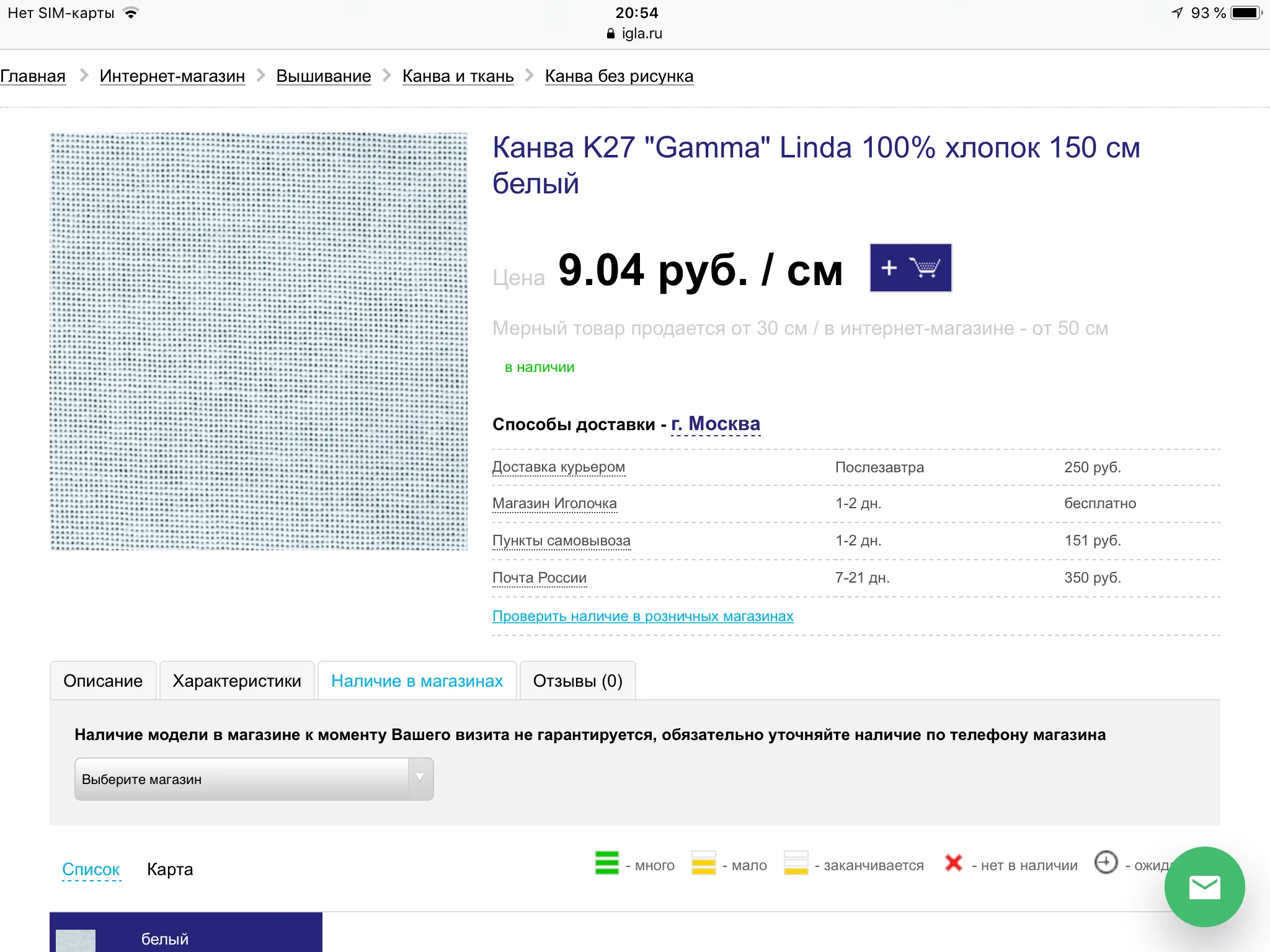Switch to the 'Список' view

91,869
